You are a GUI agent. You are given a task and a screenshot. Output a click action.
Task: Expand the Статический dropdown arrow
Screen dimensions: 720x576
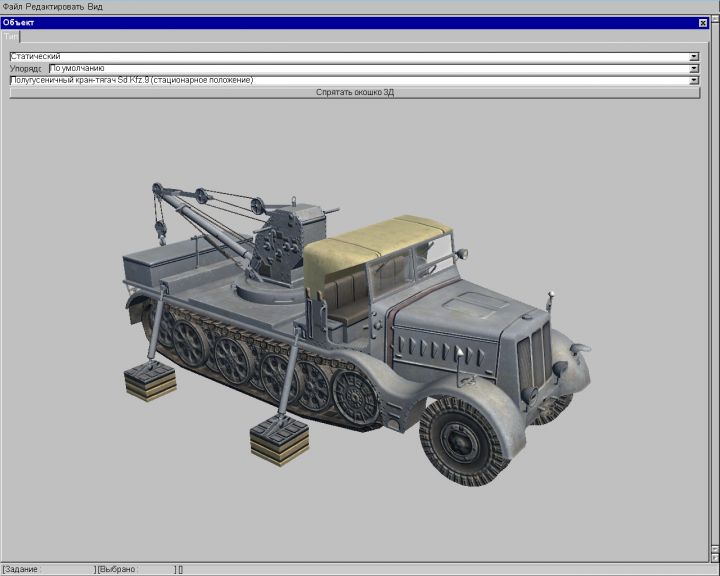(694, 57)
